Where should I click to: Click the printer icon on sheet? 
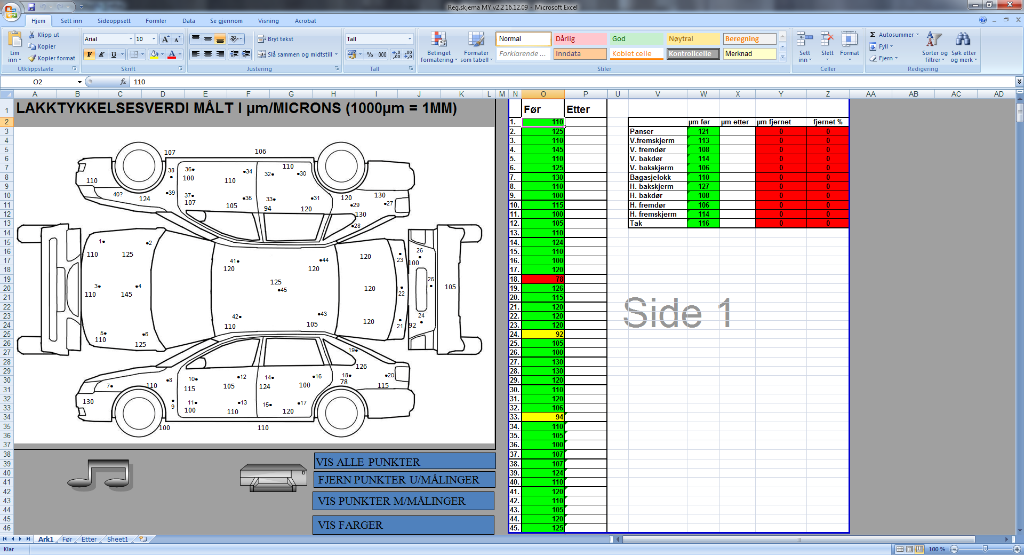coord(273,477)
